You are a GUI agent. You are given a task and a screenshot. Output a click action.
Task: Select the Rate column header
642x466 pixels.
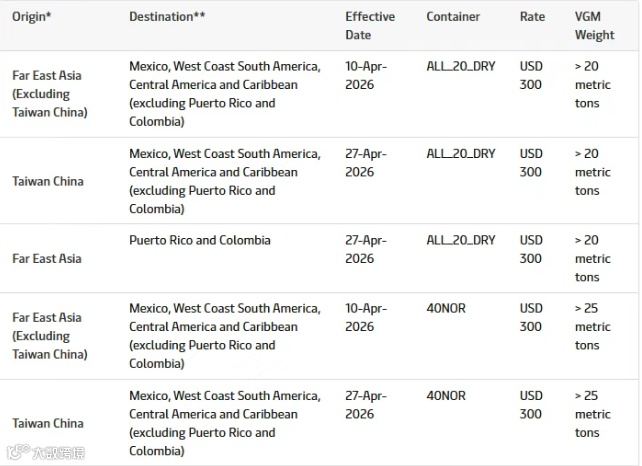(x=533, y=17)
